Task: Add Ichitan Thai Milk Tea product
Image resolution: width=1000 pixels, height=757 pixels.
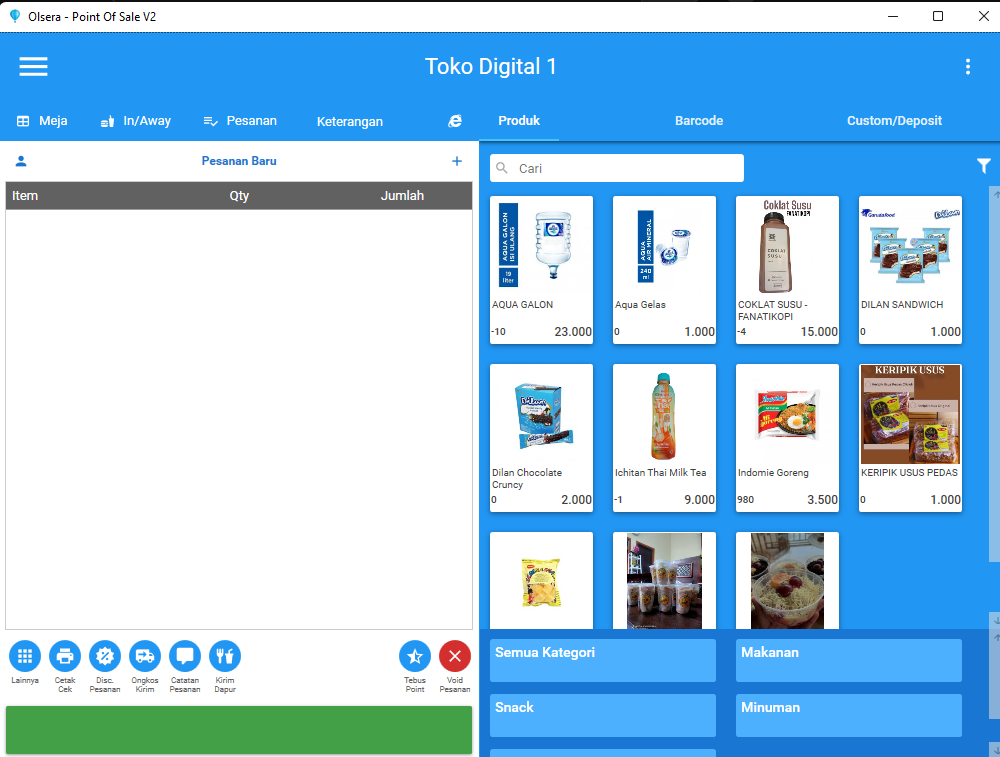Action: click(x=665, y=438)
